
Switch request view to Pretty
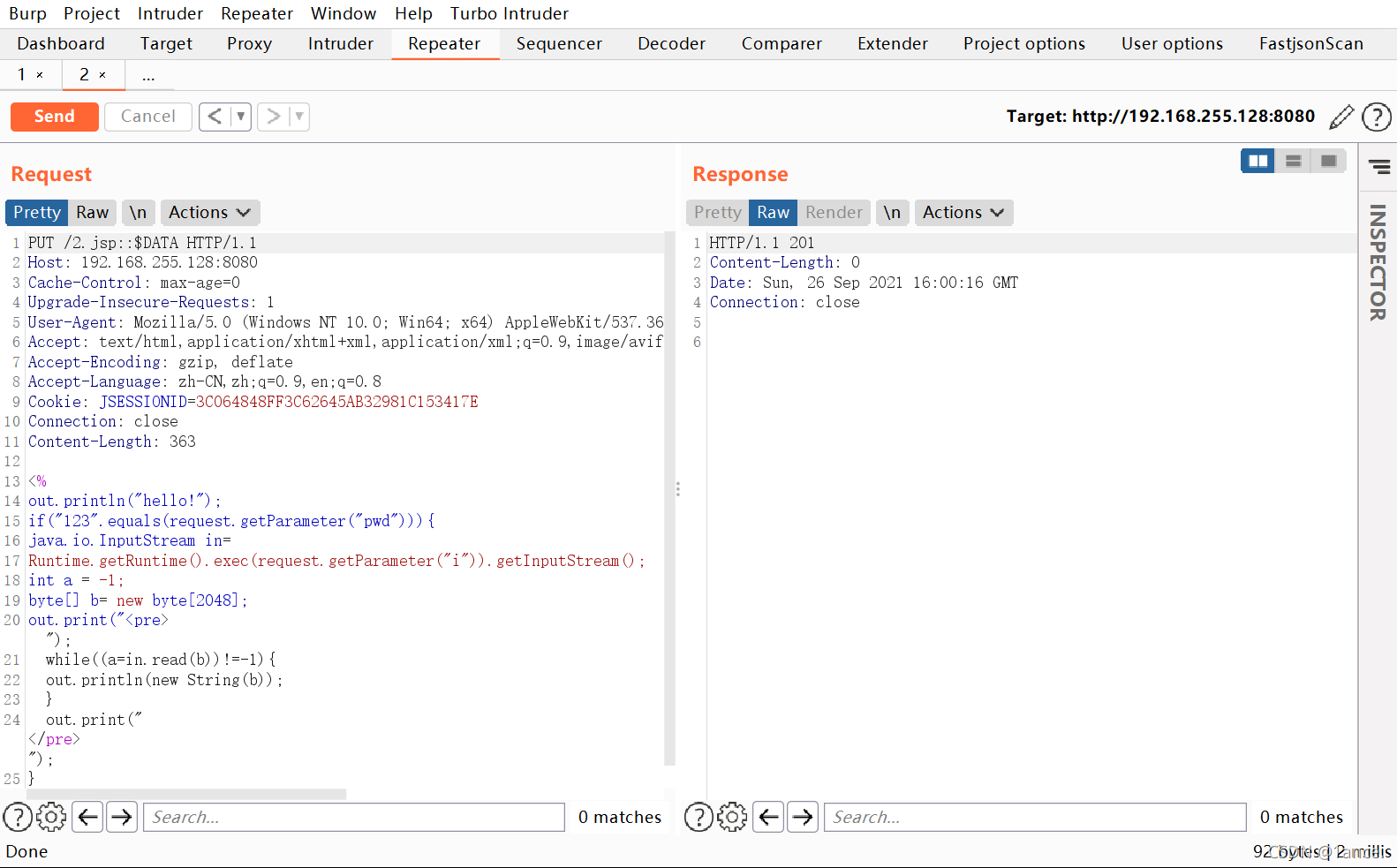36,213
